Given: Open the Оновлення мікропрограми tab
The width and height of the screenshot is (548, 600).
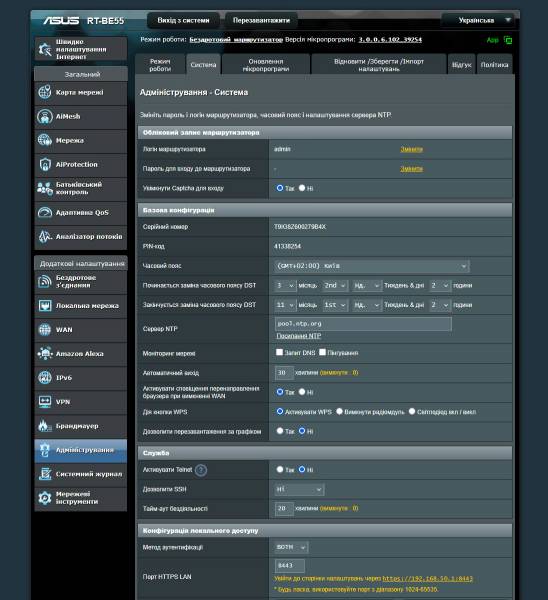Looking at the screenshot, I should click(266, 65).
